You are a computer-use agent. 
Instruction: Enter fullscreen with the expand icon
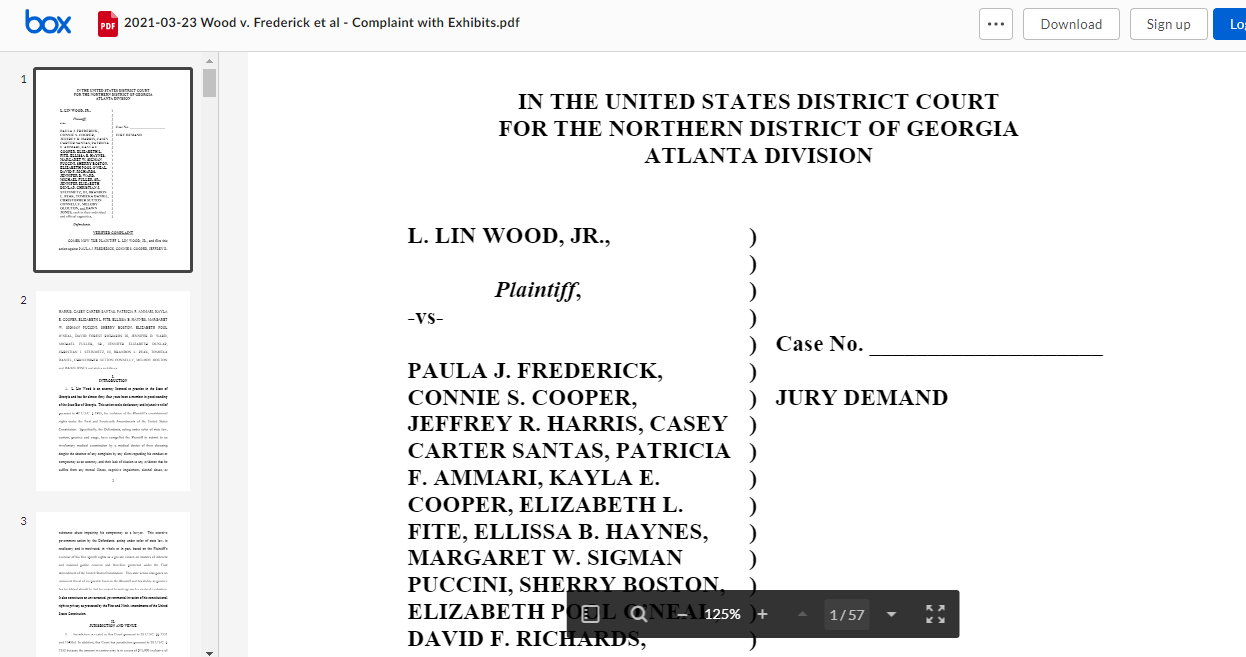coord(935,614)
